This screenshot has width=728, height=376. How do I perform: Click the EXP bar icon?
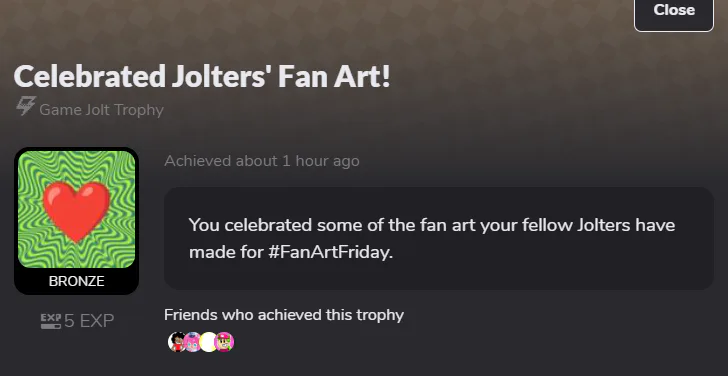coord(50,321)
